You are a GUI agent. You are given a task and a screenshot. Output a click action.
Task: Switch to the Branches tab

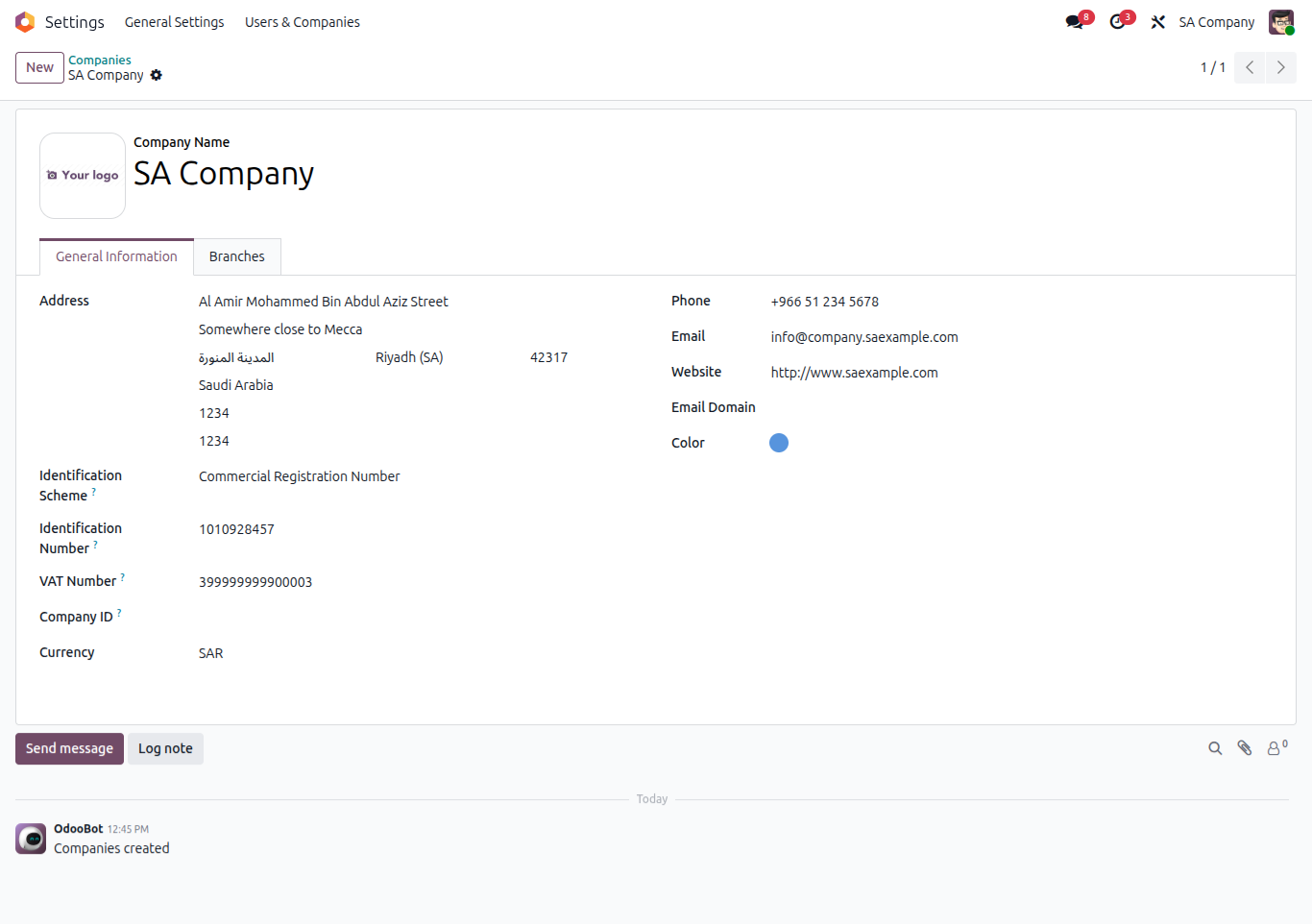[236, 256]
